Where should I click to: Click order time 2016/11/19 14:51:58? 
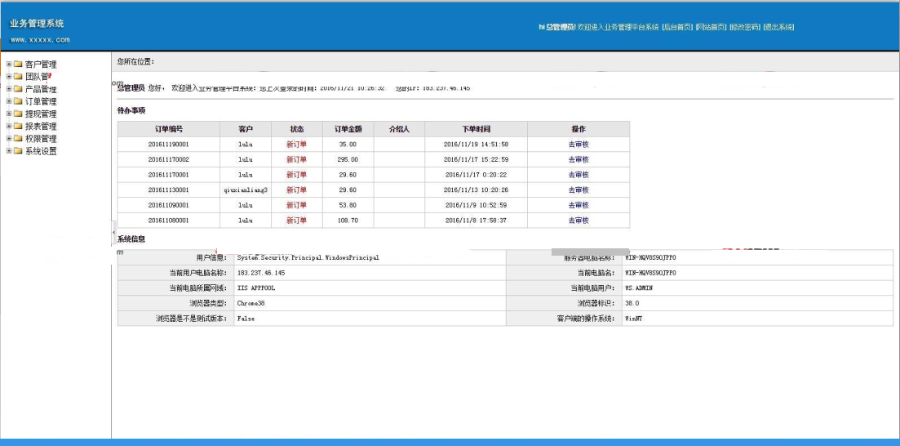click(476, 144)
